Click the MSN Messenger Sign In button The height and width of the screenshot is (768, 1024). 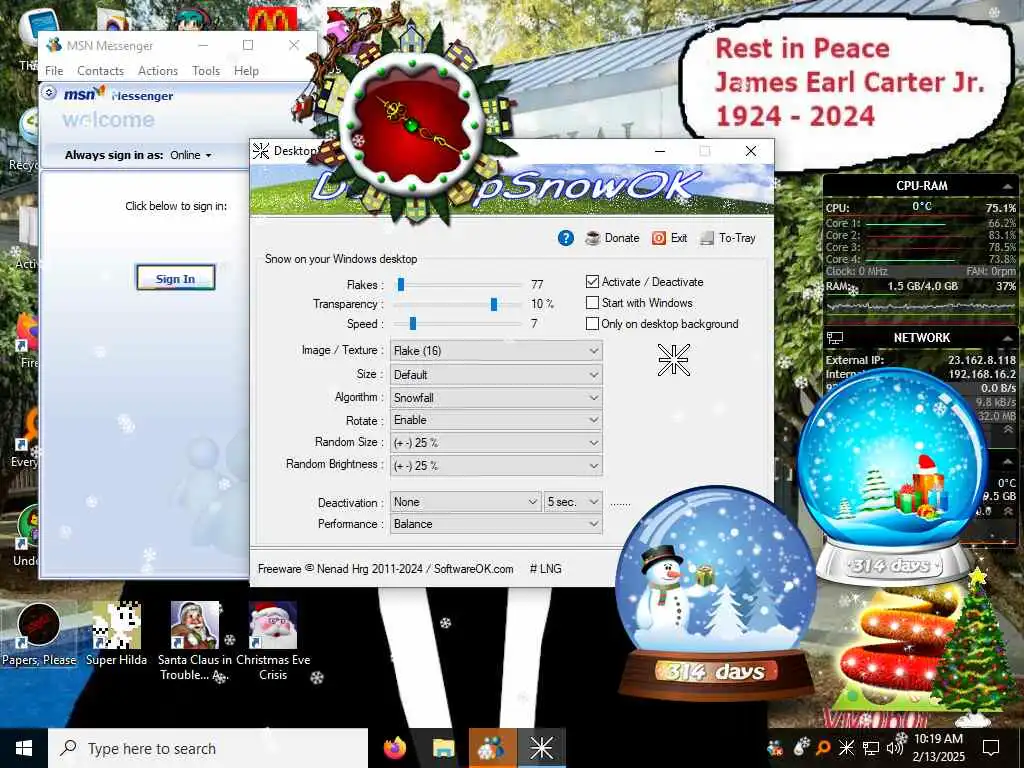pyautogui.click(x=175, y=279)
